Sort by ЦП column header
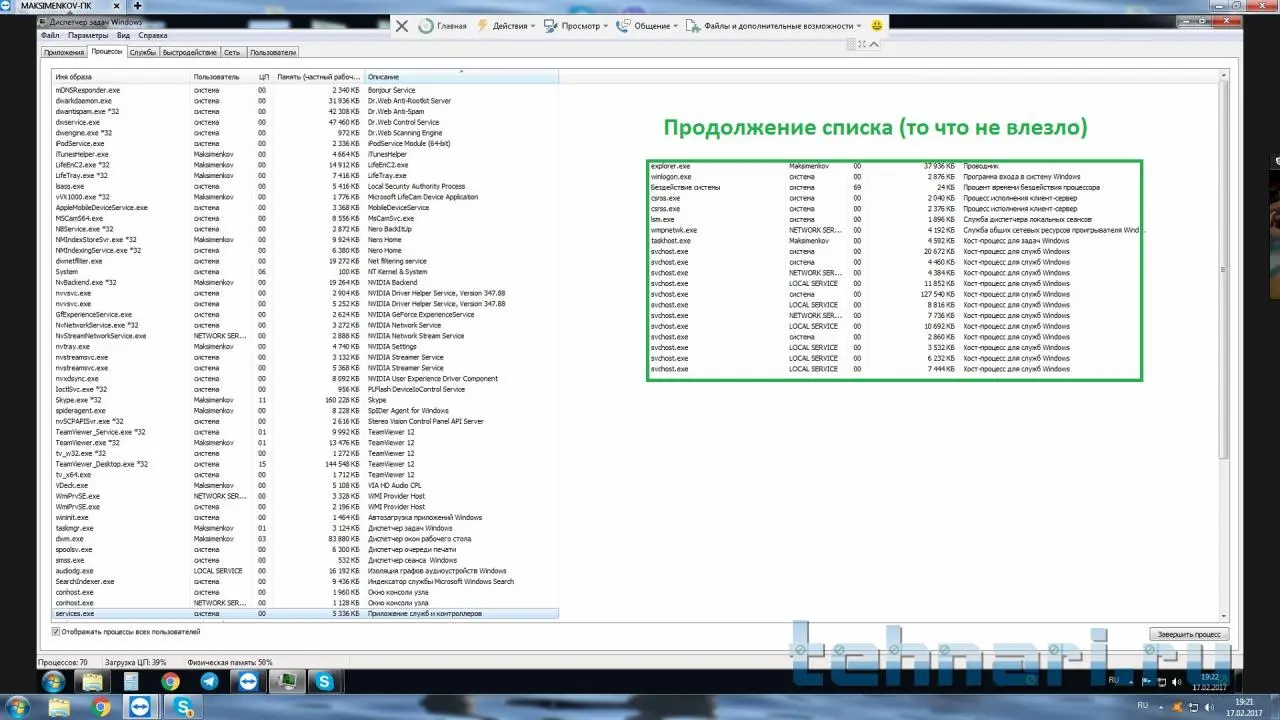 point(263,77)
